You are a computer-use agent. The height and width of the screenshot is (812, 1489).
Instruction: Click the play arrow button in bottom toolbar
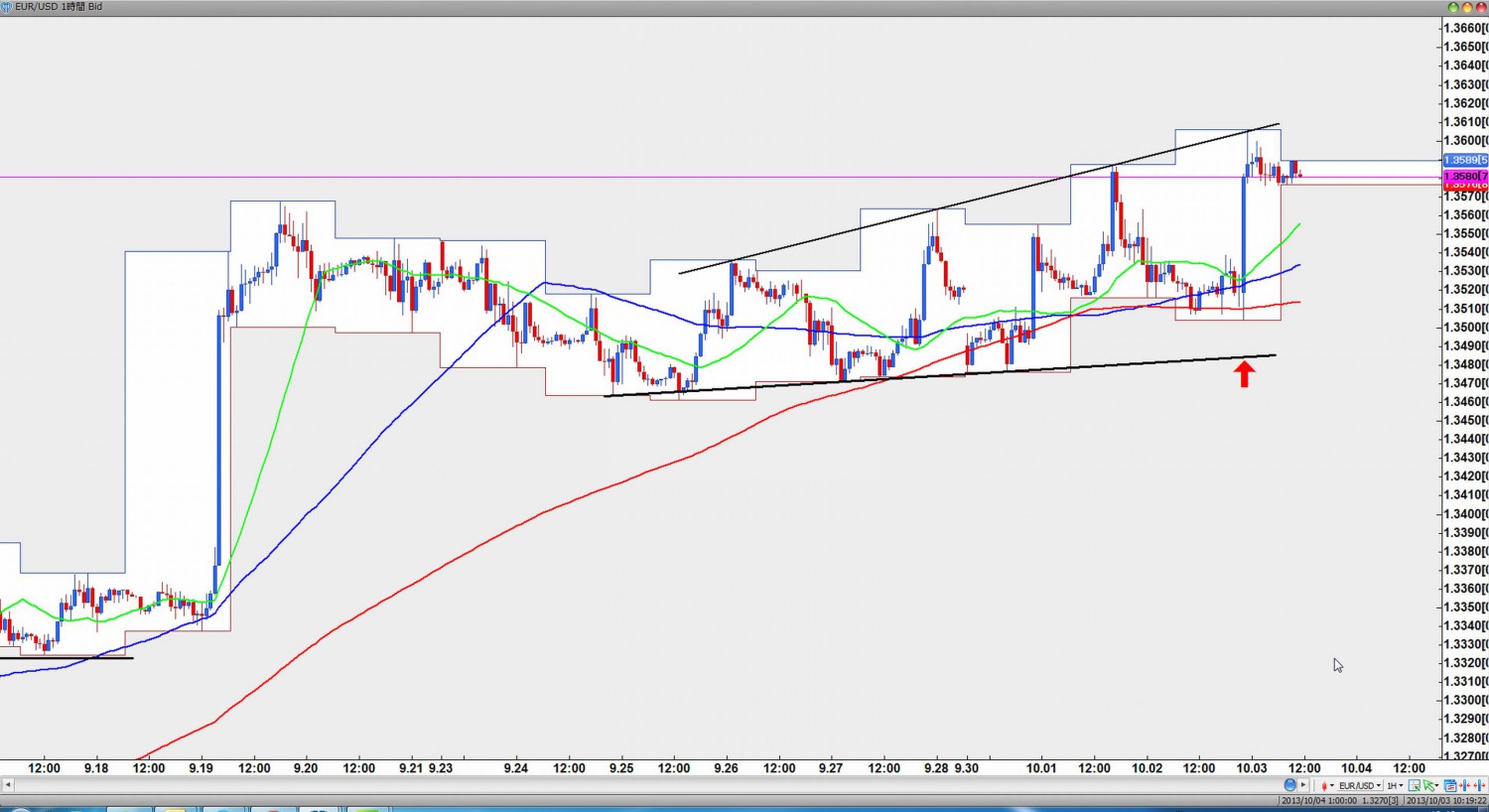point(1303,784)
